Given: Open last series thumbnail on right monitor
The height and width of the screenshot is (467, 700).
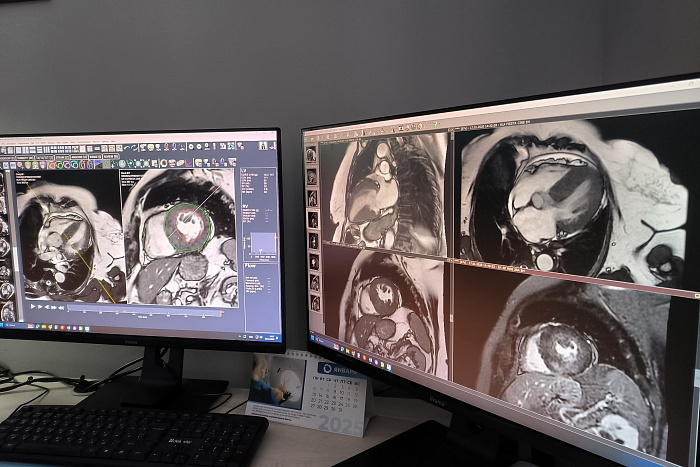Looking at the screenshot, I should pos(315,303).
